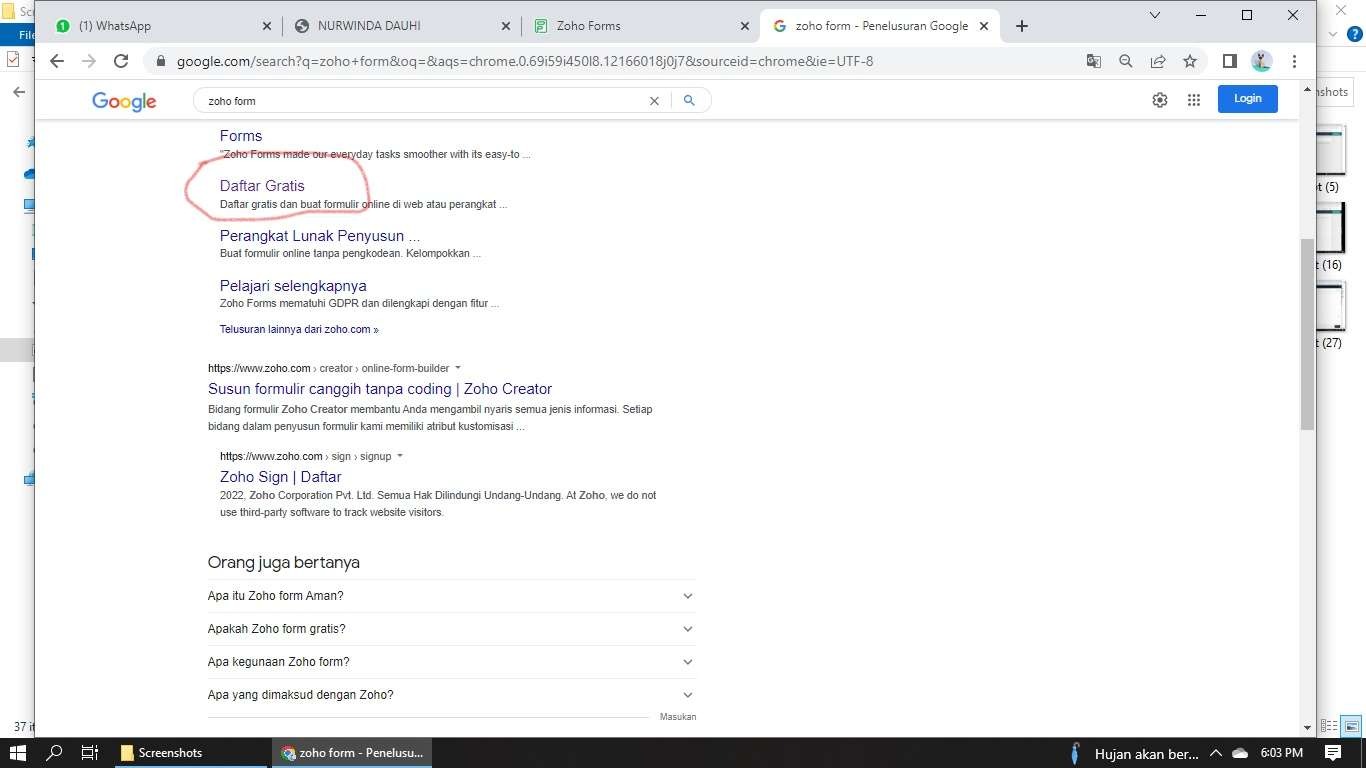Close the NURWINDA DAUHI tab
The height and width of the screenshot is (768, 1366).
click(505, 26)
